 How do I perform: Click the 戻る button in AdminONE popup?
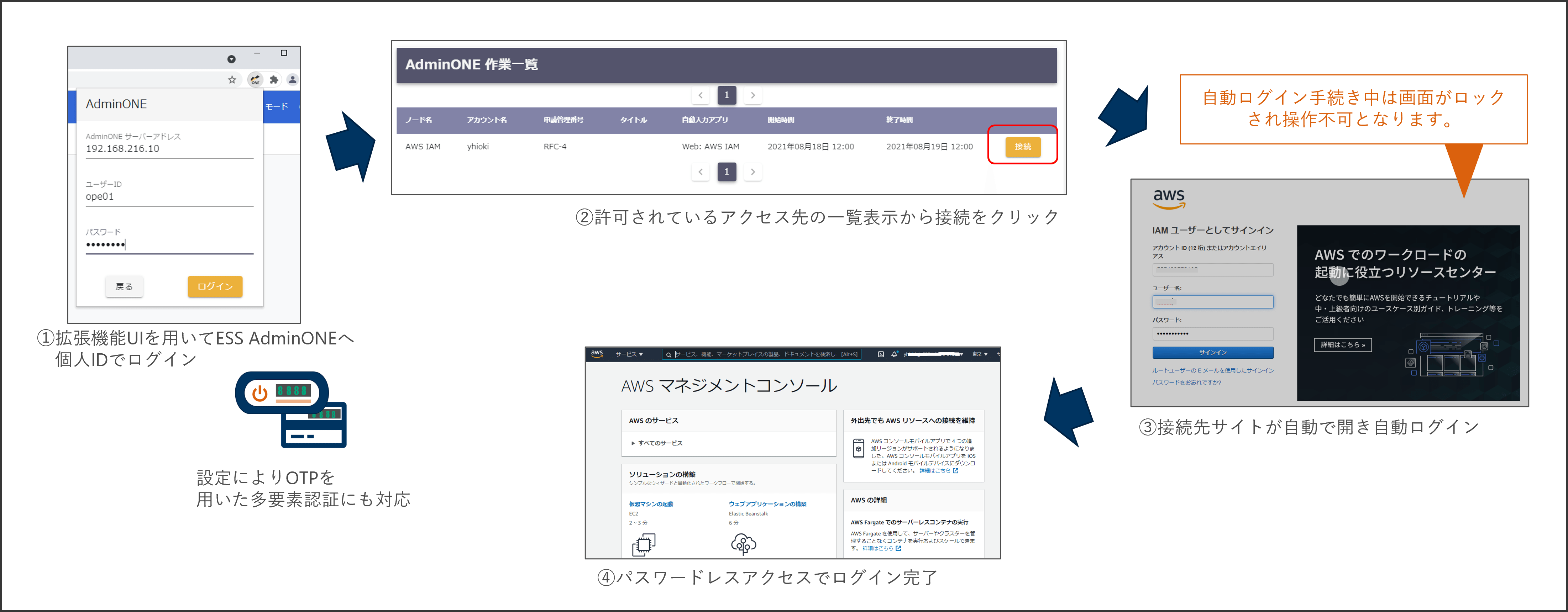[x=124, y=286]
